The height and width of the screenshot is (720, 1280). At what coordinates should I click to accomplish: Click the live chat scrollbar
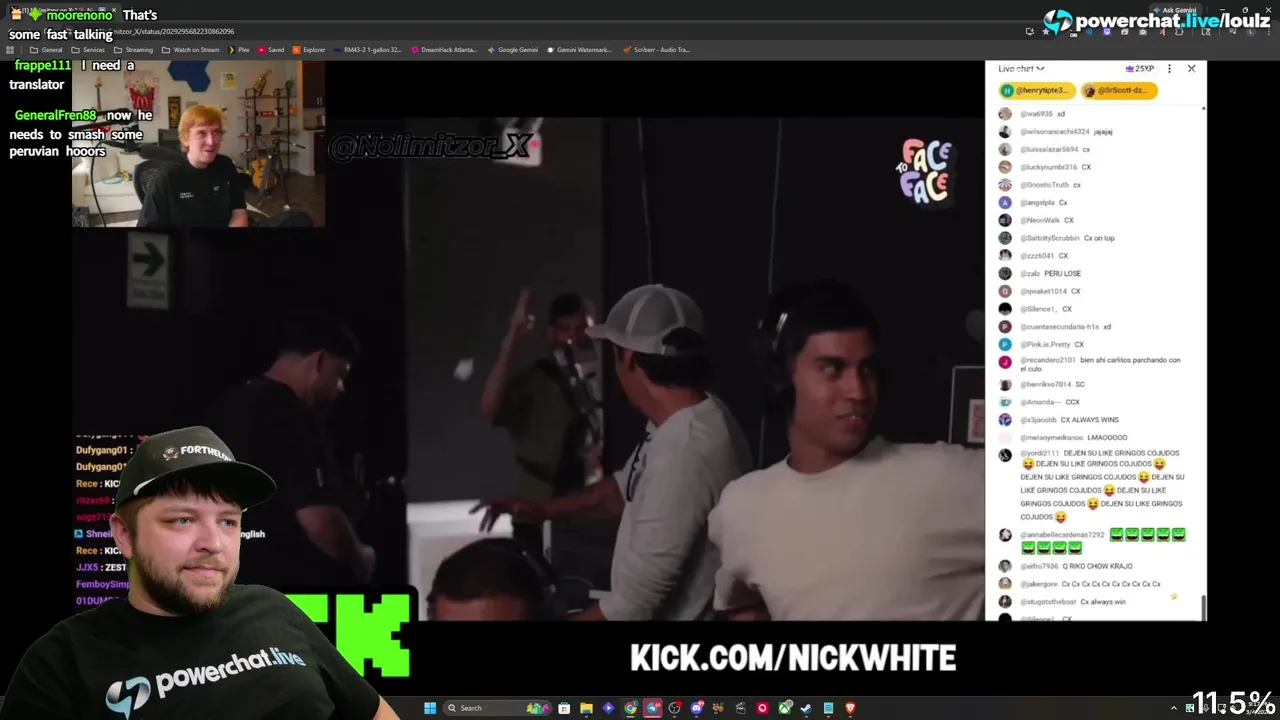[x=1203, y=606]
